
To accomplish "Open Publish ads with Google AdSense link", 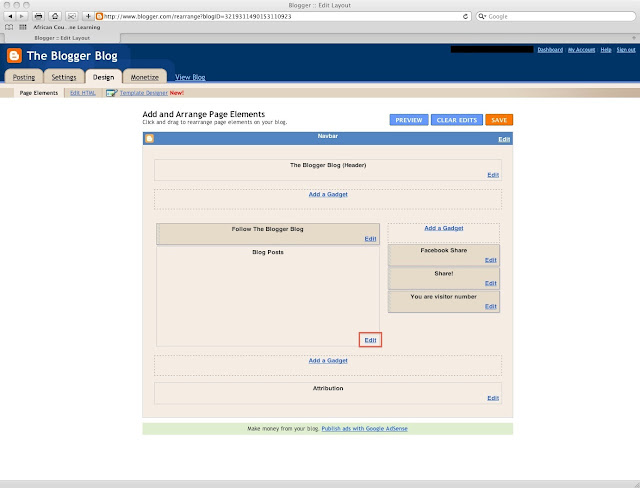I will tap(364, 428).
